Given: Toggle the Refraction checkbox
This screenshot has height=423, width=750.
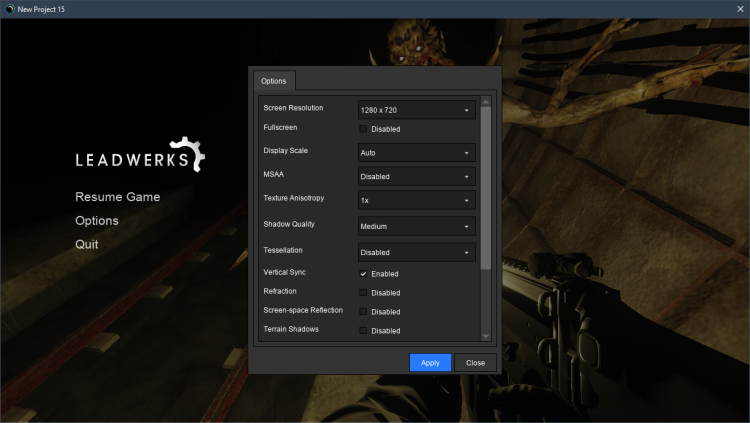Looking at the screenshot, I should point(364,293).
